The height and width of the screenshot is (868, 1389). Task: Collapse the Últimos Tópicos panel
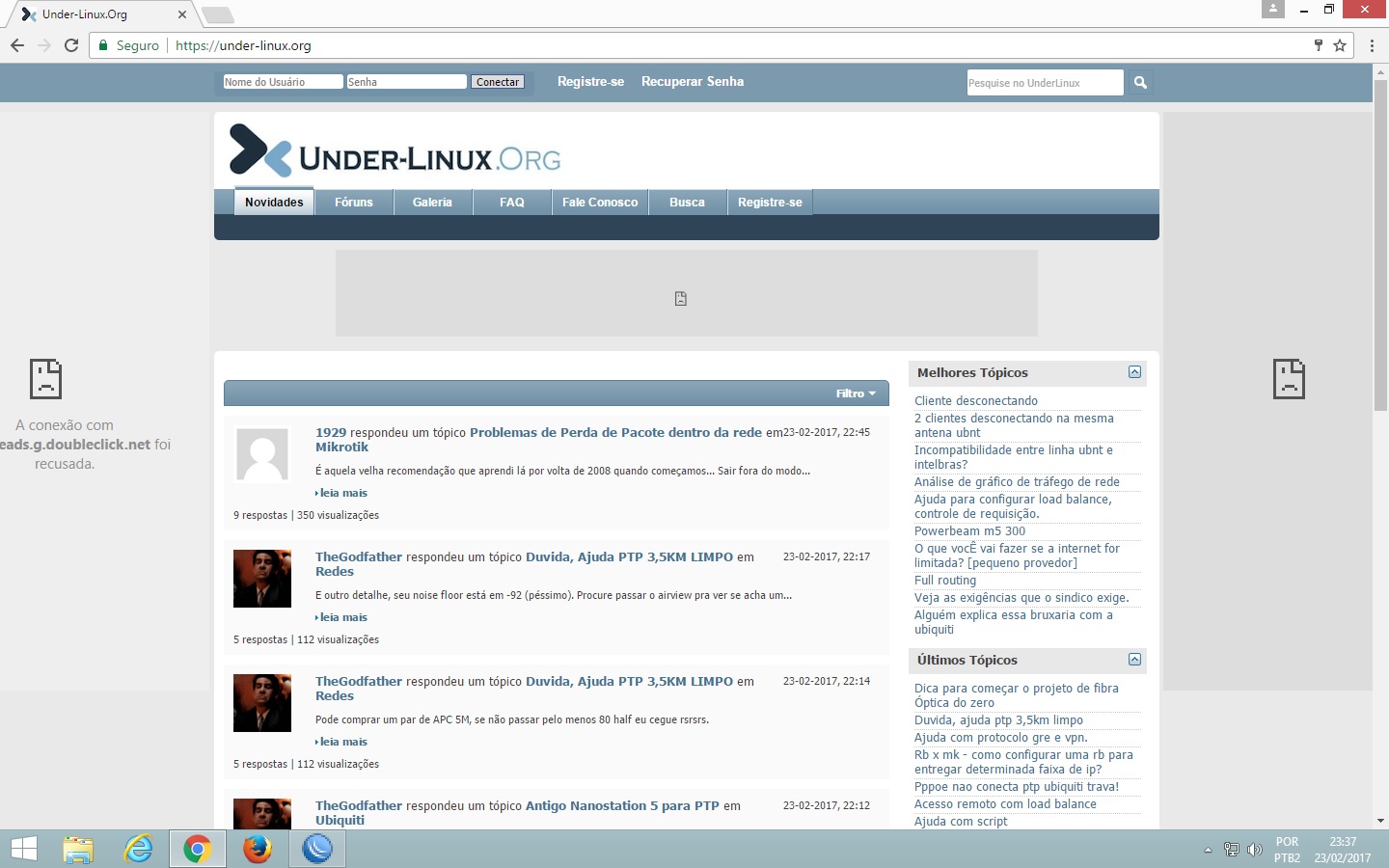(x=1134, y=660)
